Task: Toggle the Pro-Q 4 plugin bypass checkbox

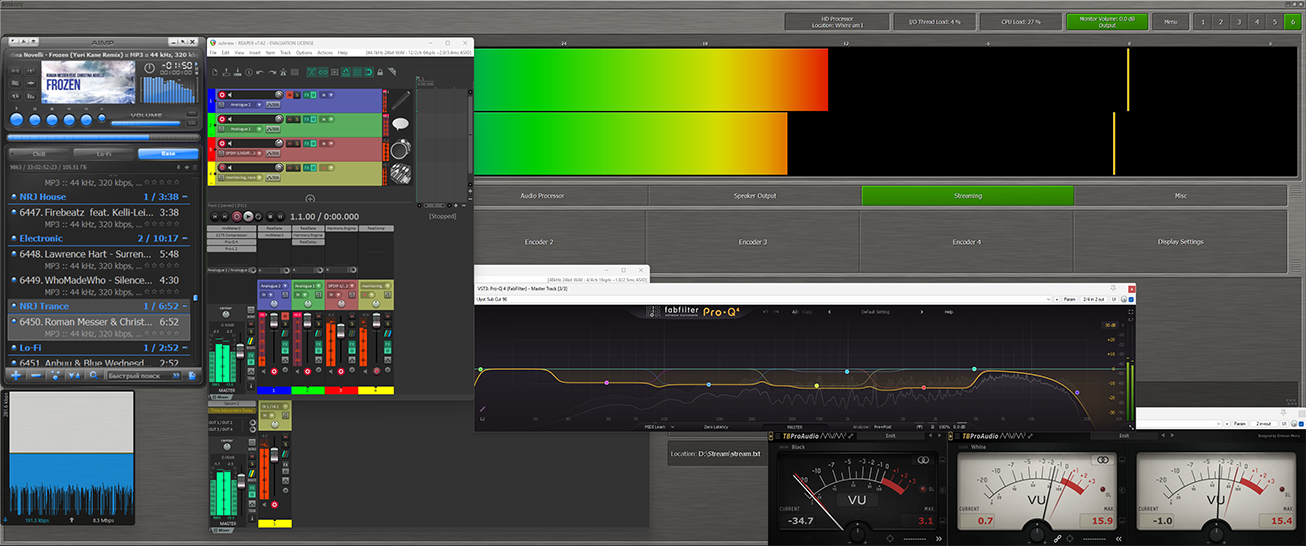Action: coord(1133,299)
